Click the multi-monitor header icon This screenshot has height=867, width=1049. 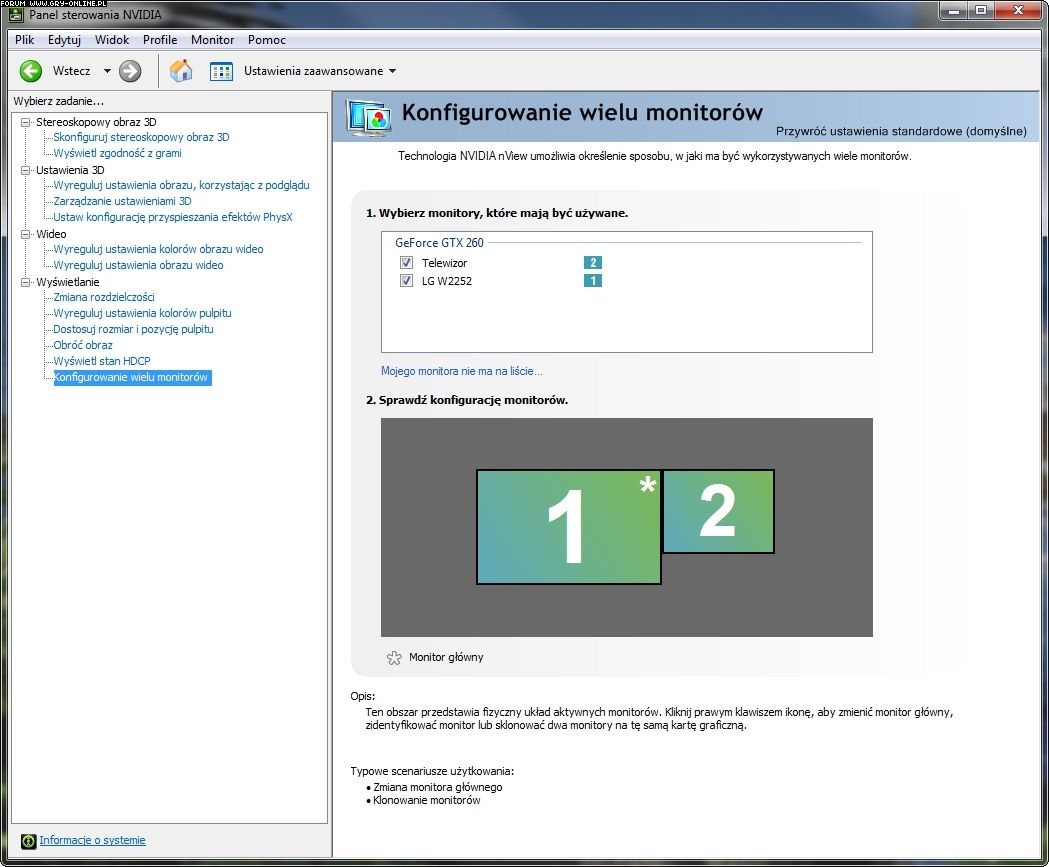point(368,118)
